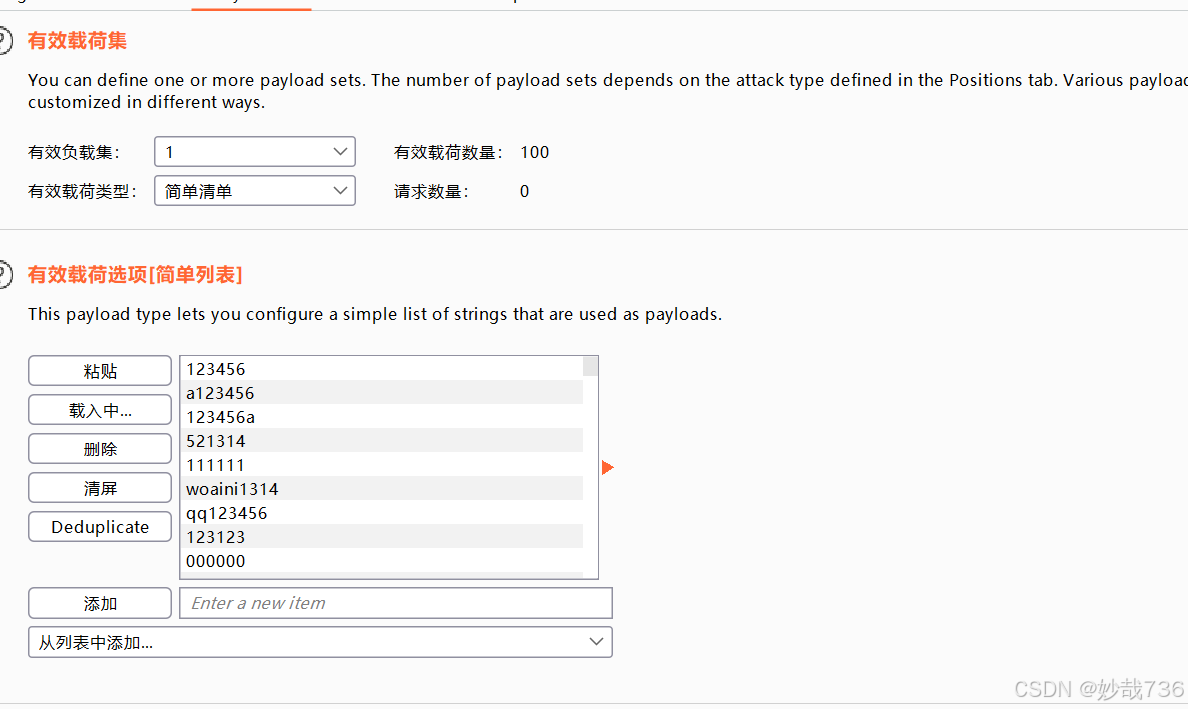
Task: Click the 载入中 button
Action: click(x=100, y=410)
